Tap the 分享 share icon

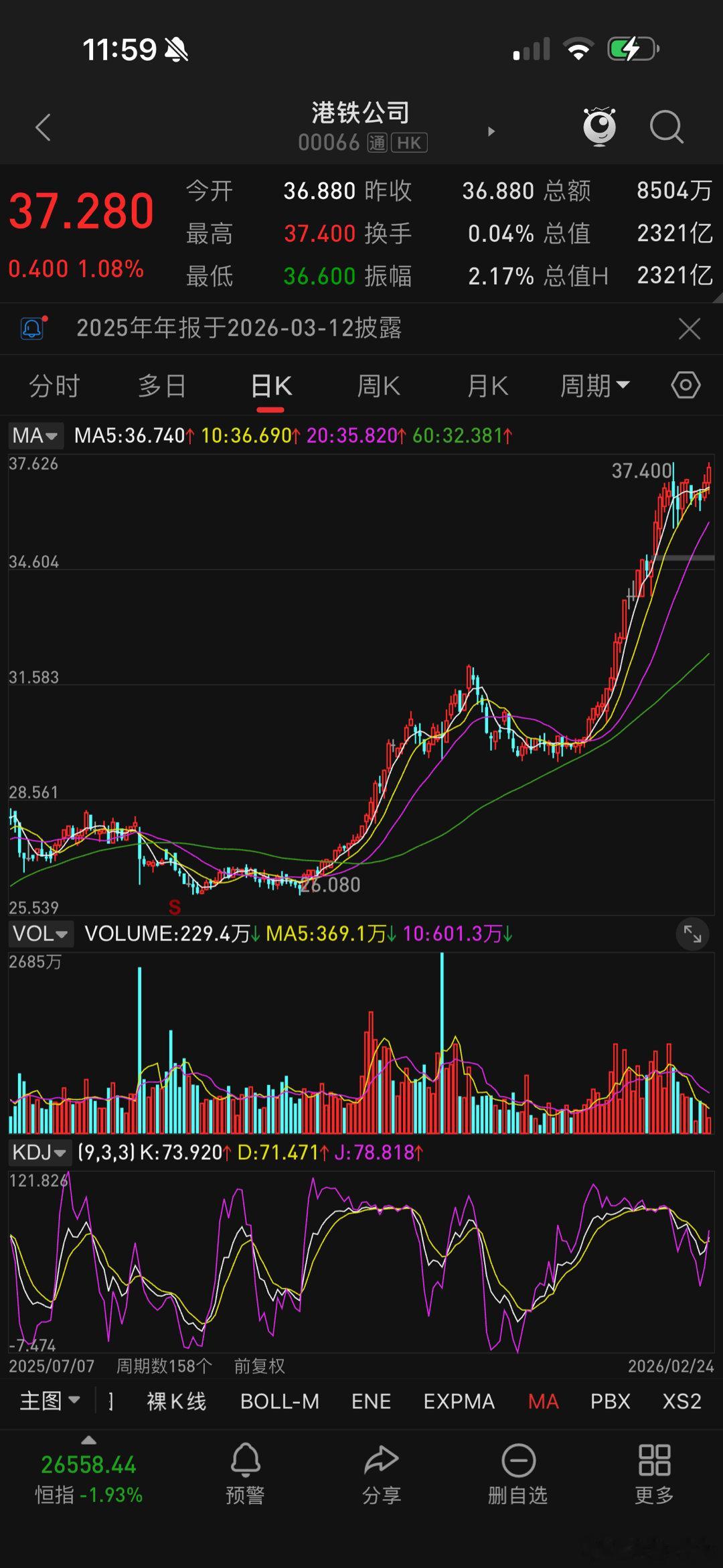coord(382,1460)
